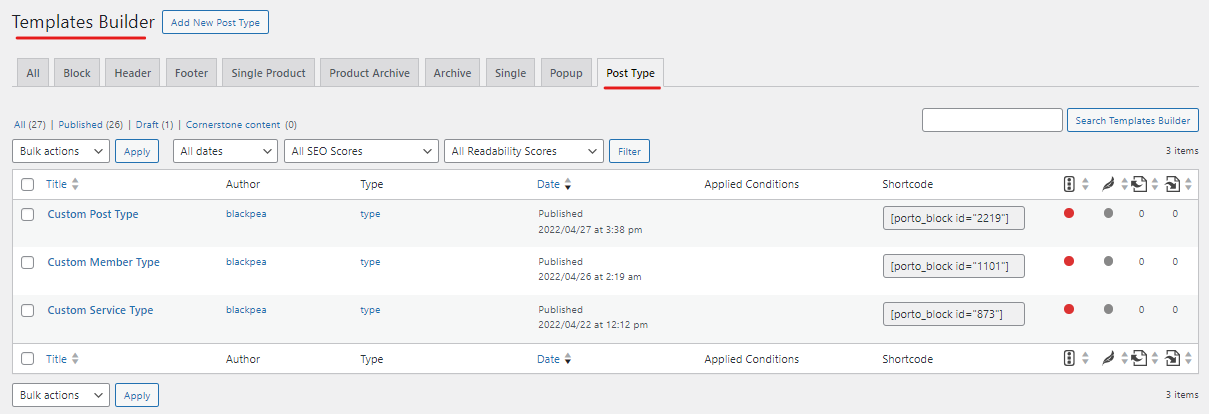Screen dimensions: 1209x414
Task: Sort by received internal links icon in header
Action: coord(1174,184)
